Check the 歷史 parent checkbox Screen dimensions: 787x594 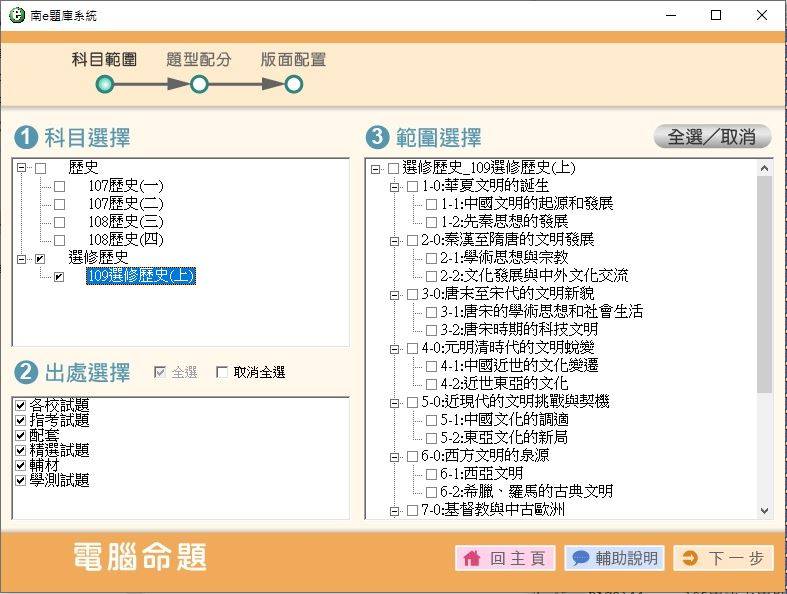[41, 168]
